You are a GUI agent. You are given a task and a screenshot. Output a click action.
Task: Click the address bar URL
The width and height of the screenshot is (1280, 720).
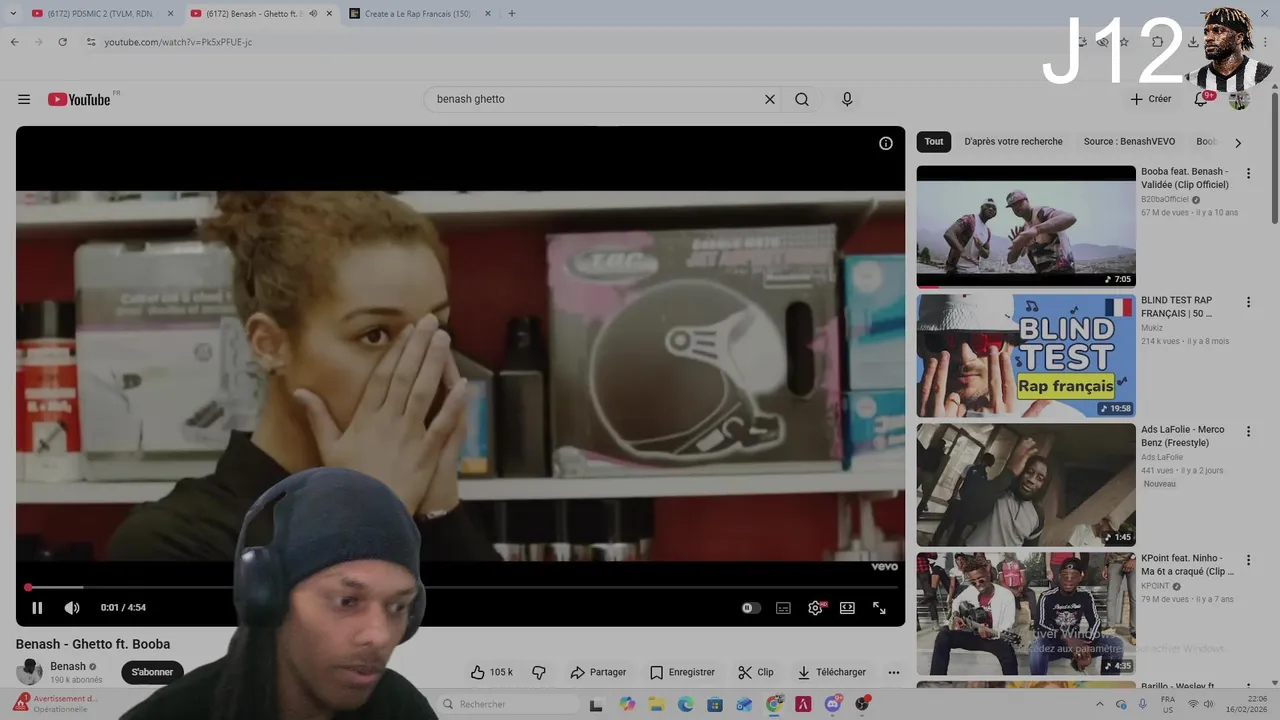pyautogui.click(x=178, y=42)
